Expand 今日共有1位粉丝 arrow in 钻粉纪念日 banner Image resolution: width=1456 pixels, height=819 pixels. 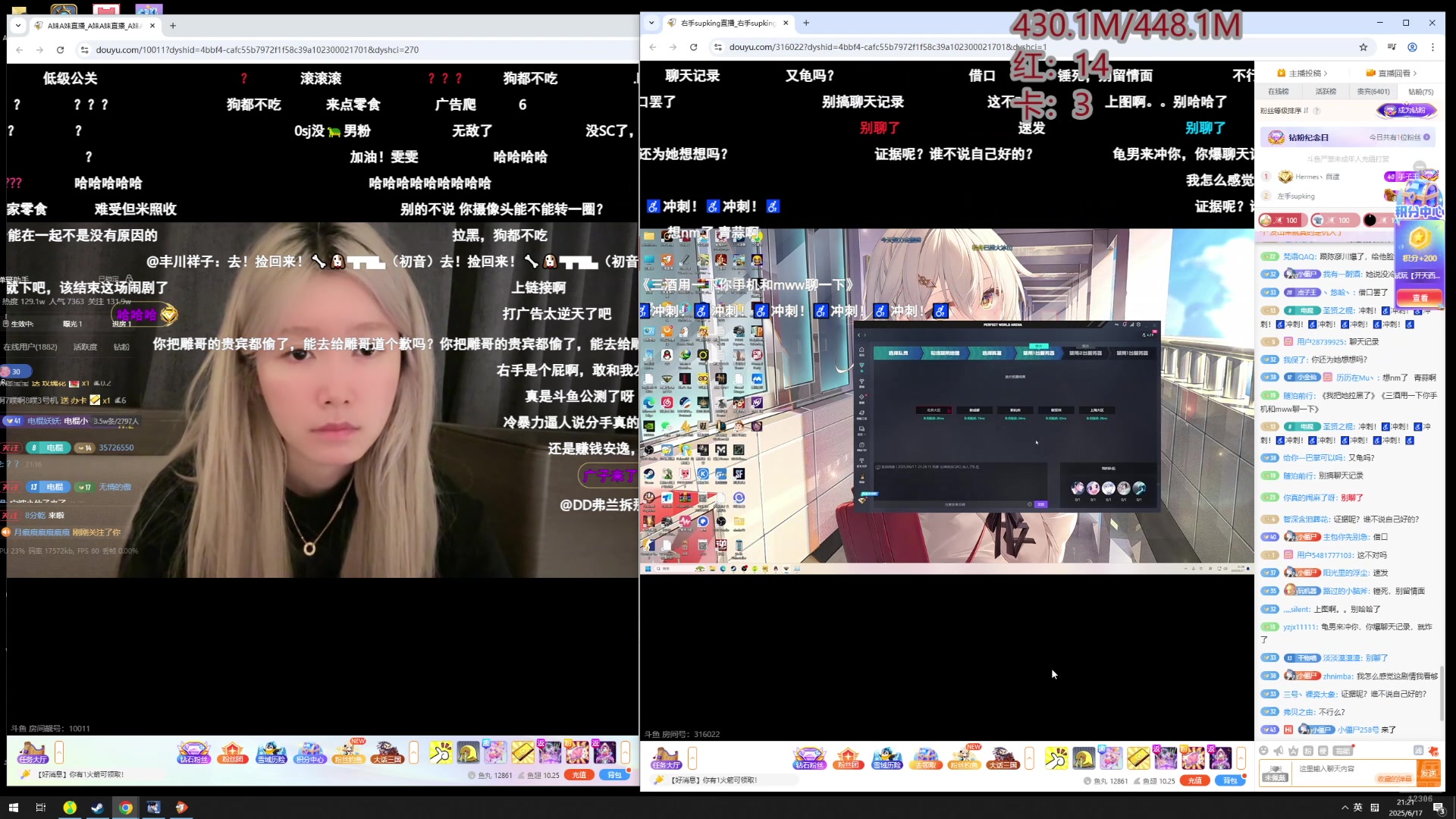[1426, 137]
